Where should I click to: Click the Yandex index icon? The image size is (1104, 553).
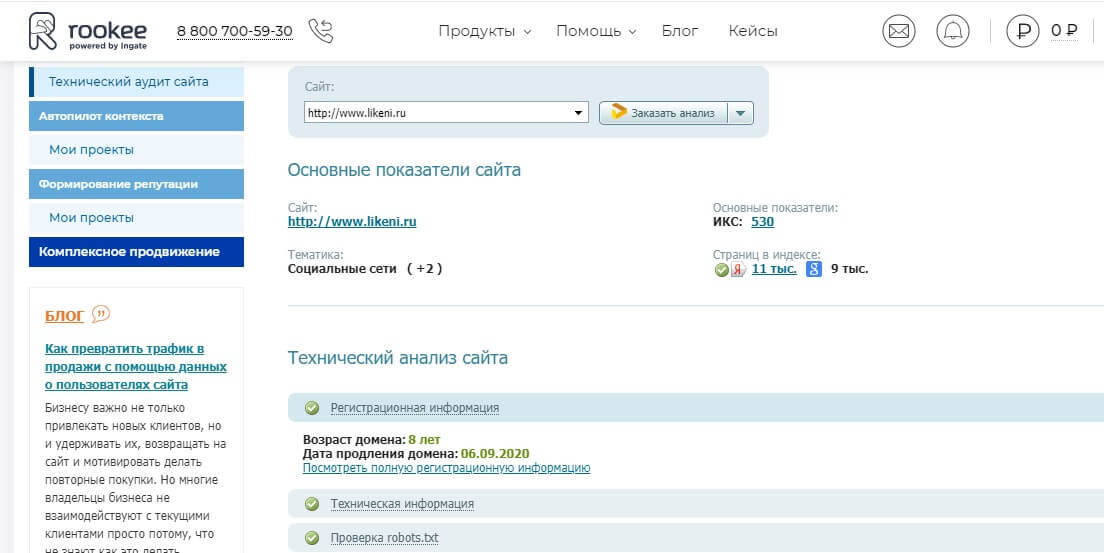(739, 269)
